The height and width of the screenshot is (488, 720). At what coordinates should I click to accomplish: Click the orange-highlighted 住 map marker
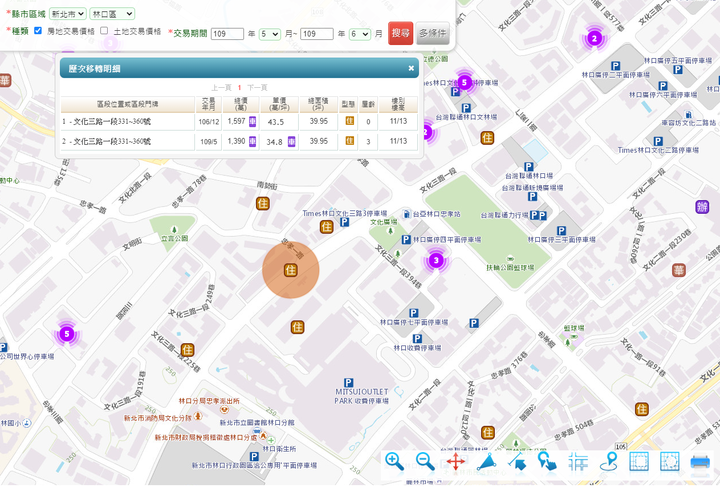pyautogui.click(x=291, y=270)
